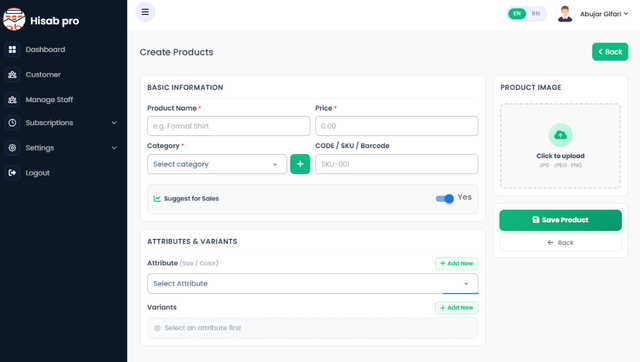Screen dimensions: 640x362
Task: Click the 'PRODUCT IMAGE' section title
Action: pyautogui.click(x=531, y=87)
